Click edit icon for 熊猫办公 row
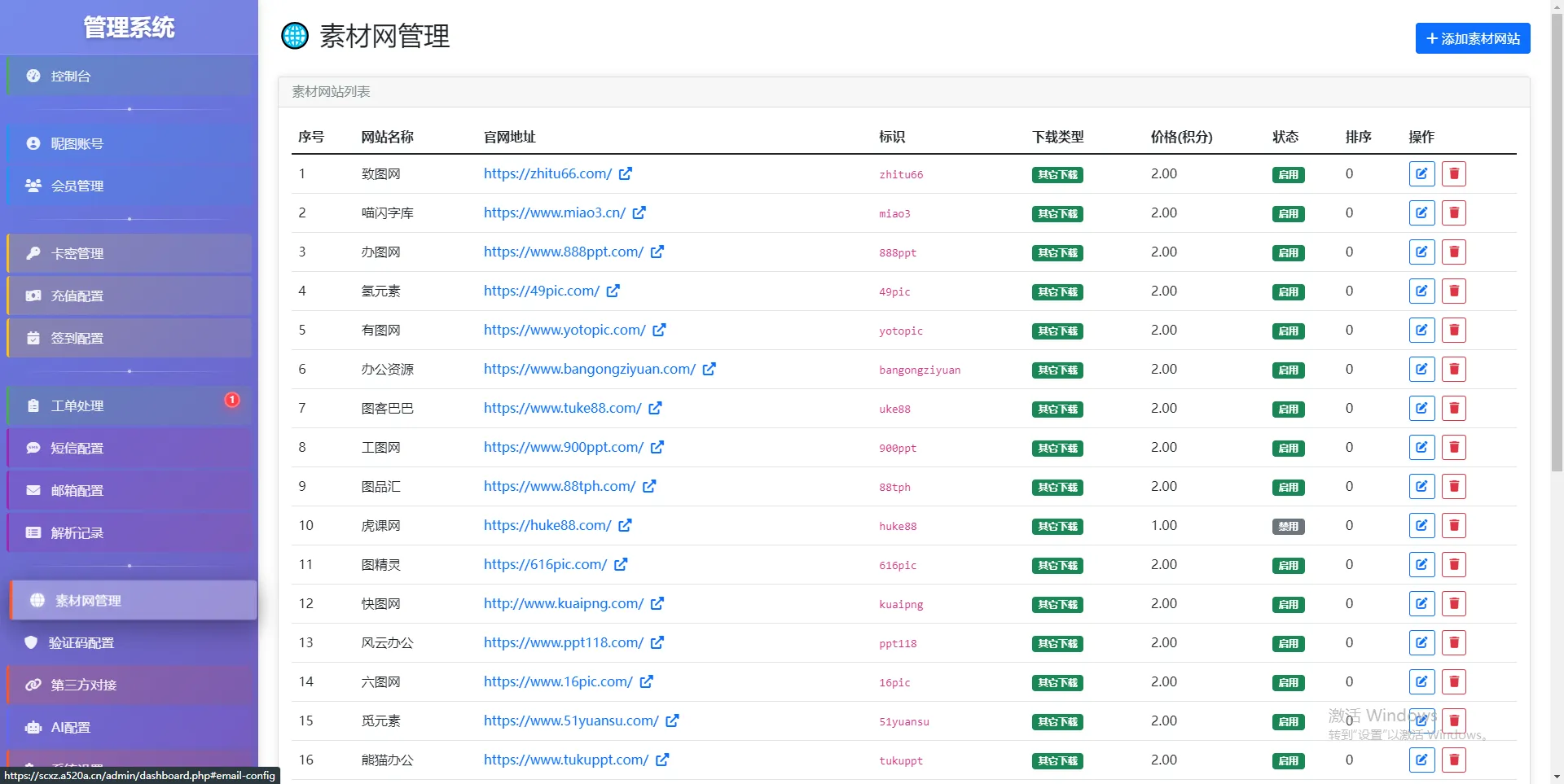 point(1421,760)
